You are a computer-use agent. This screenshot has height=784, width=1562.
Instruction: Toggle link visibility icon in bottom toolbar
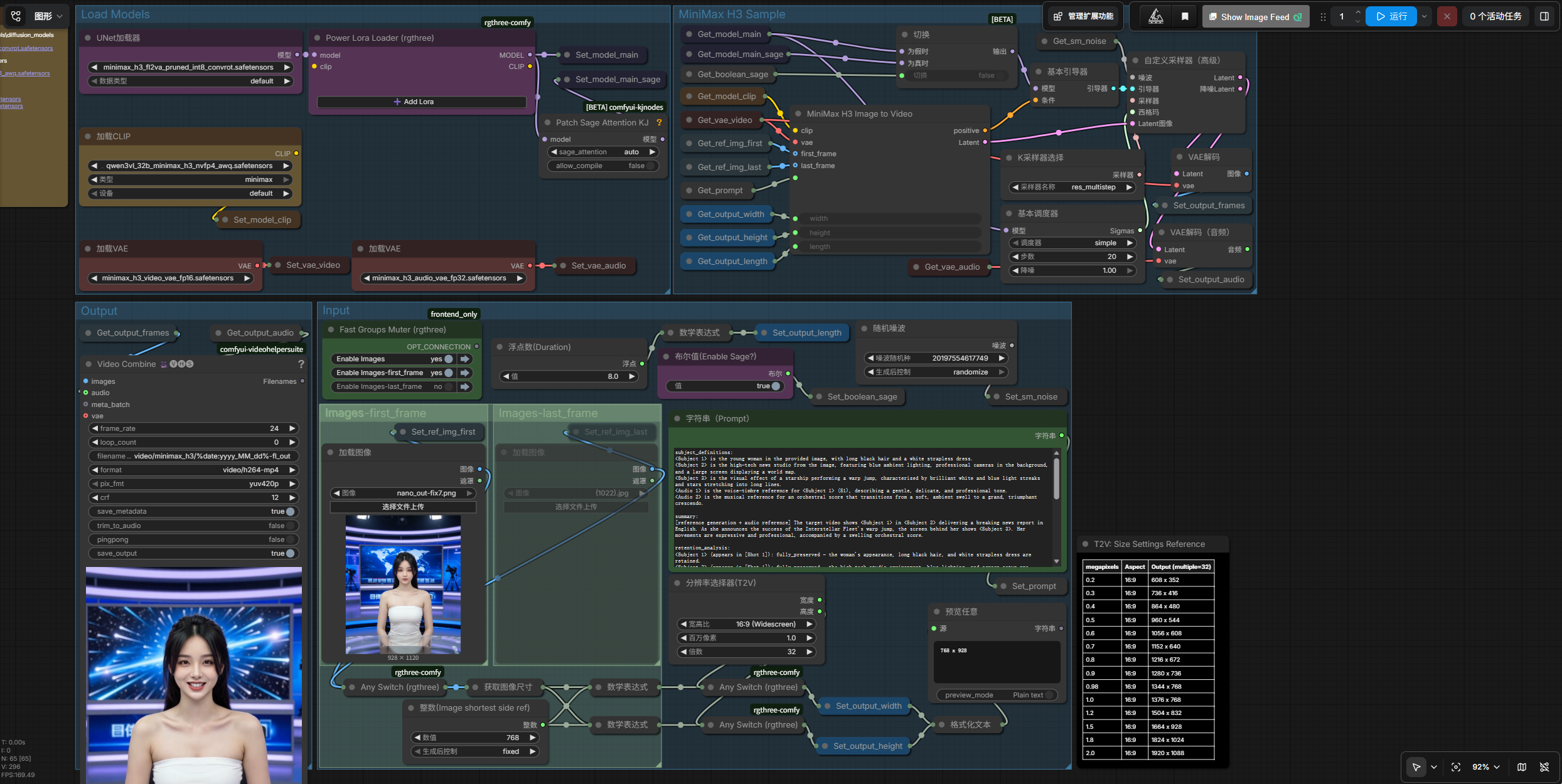point(1544,767)
